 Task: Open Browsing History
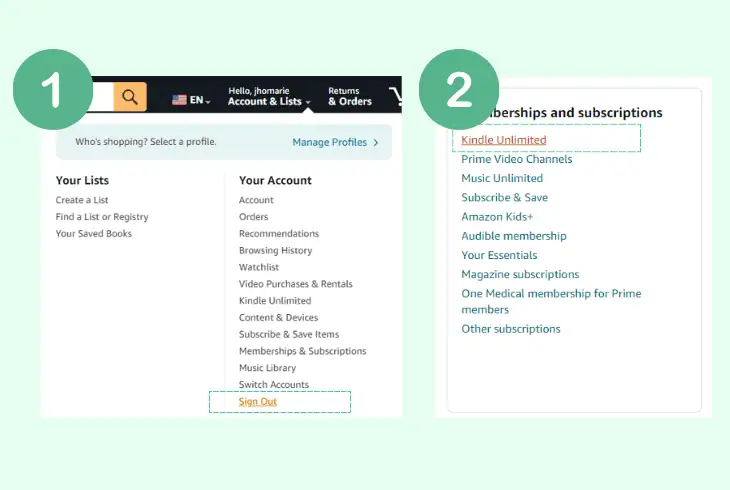click(276, 250)
